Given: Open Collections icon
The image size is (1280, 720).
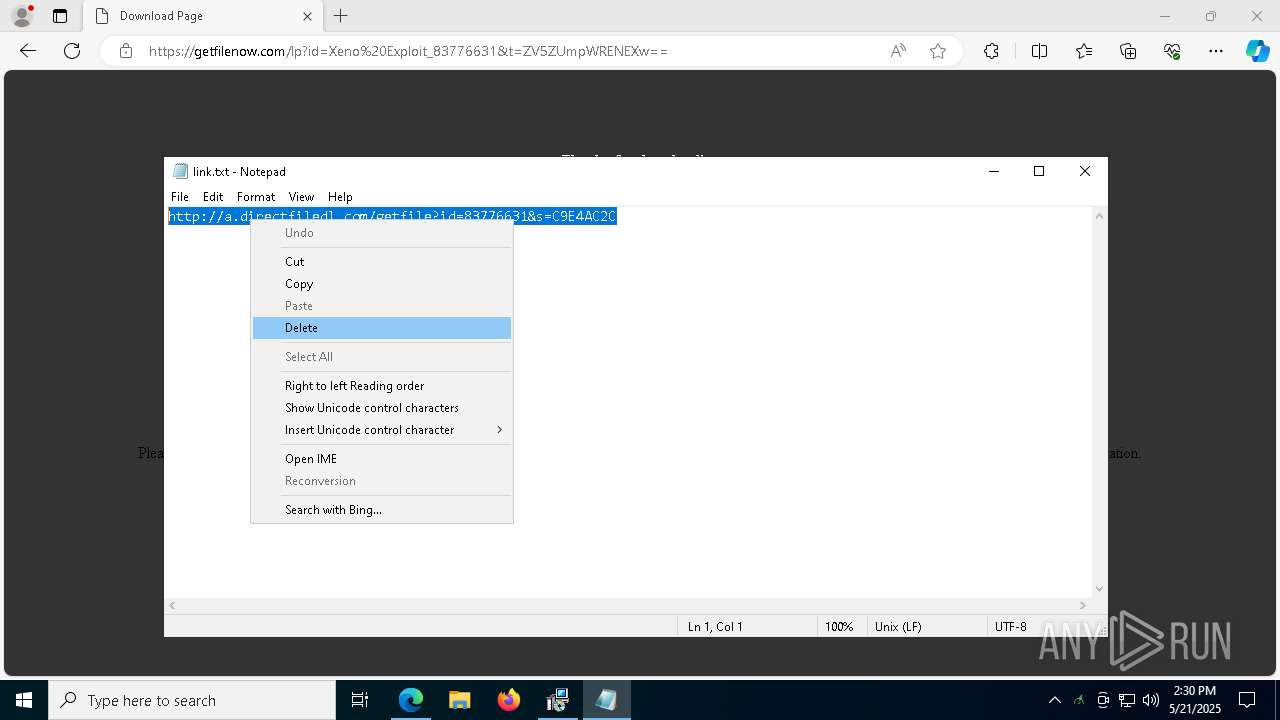Looking at the screenshot, I should pos(1128,51).
